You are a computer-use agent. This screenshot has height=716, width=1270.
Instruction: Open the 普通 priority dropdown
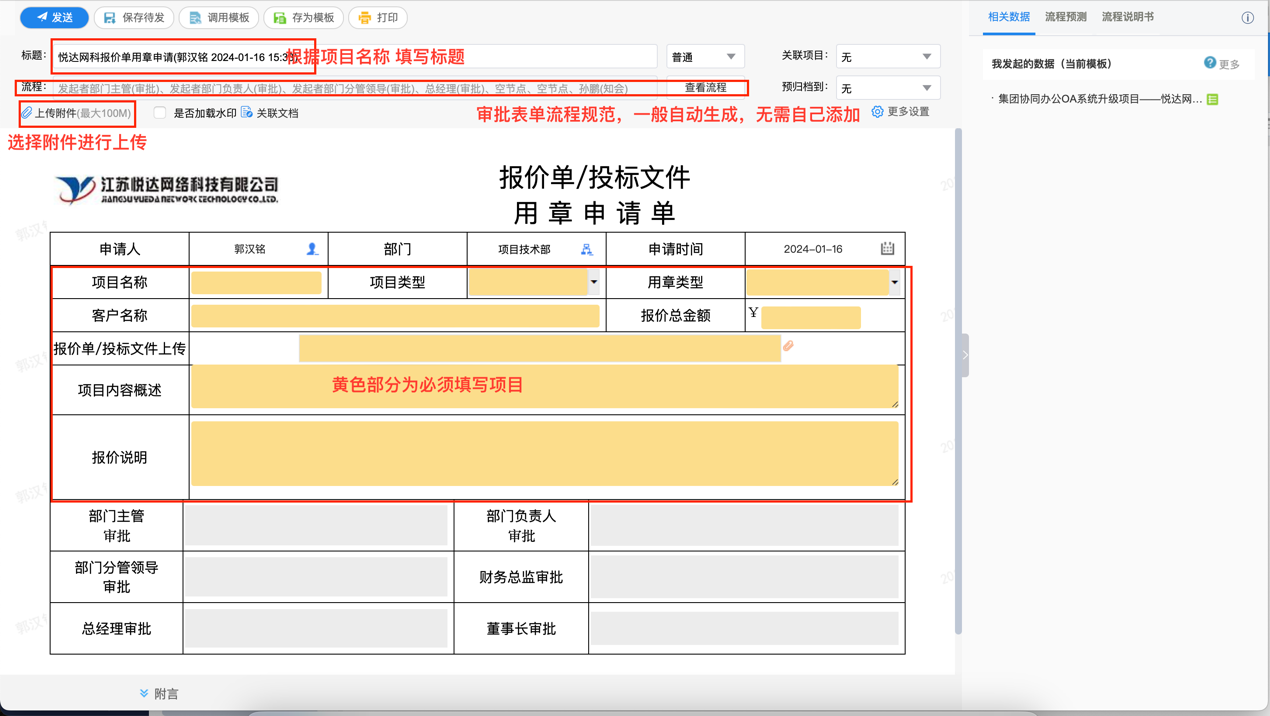[705, 57]
